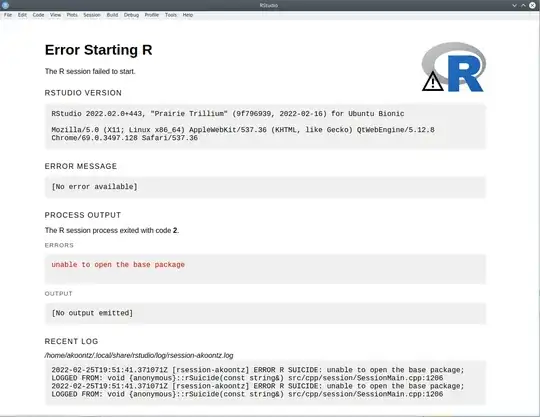Open the Edit menu
Screen dimensions: 540x417
(x=22, y=15)
